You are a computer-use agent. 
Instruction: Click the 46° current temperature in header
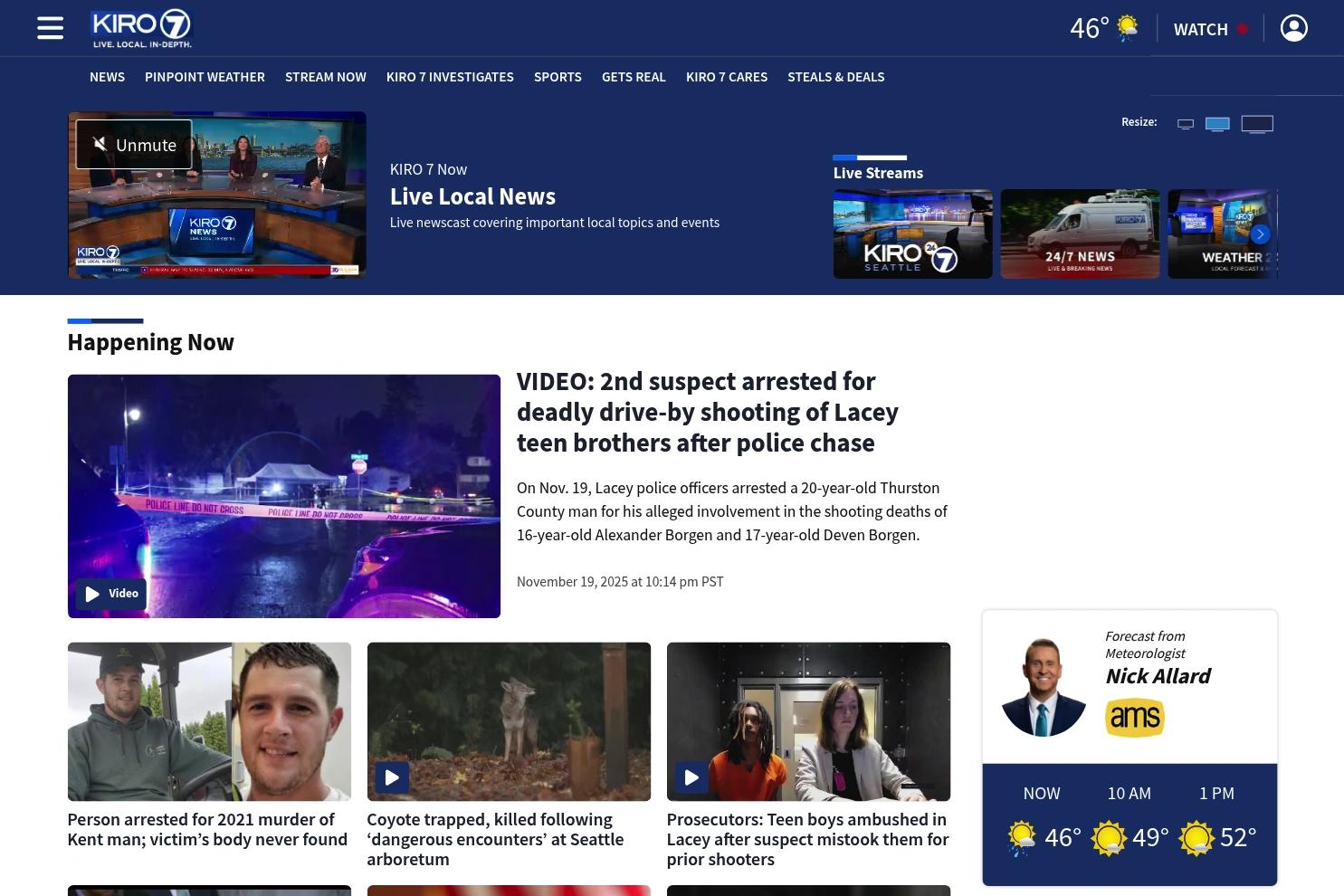(1089, 28)
